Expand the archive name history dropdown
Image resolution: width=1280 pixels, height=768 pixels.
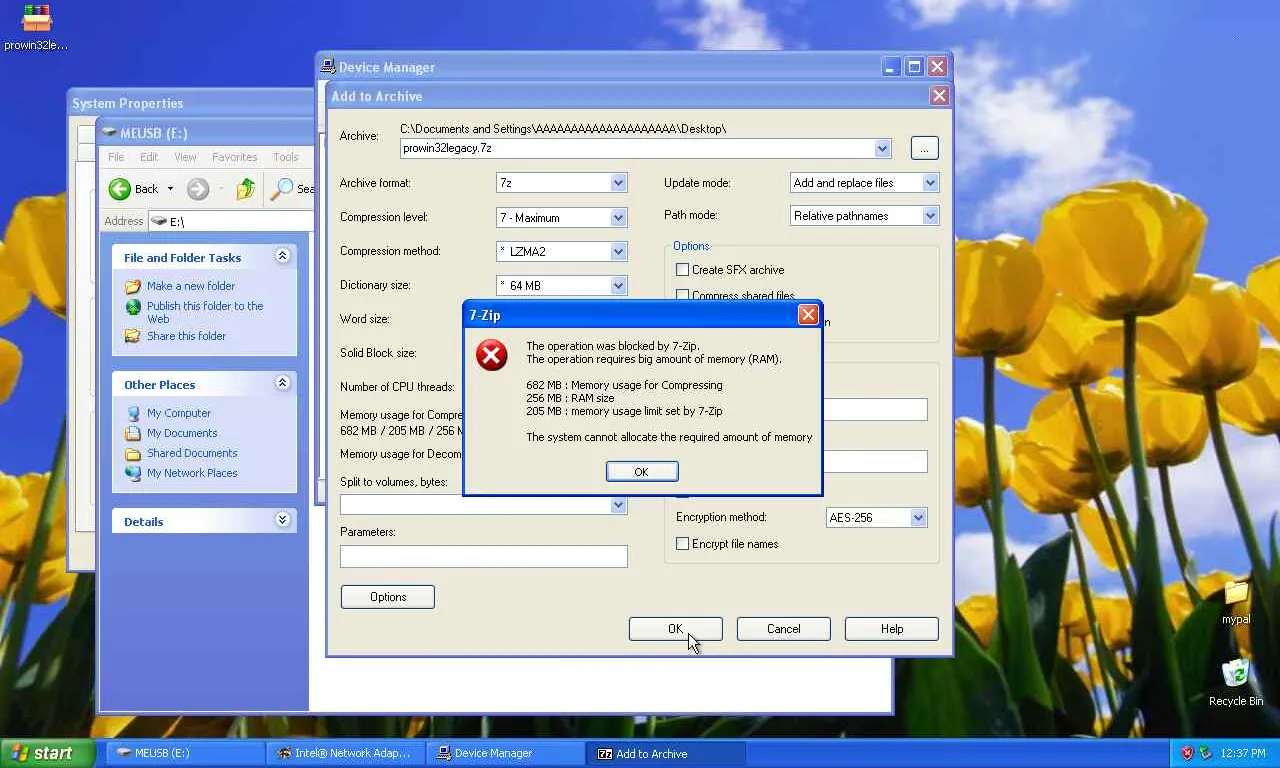[882, 148]
